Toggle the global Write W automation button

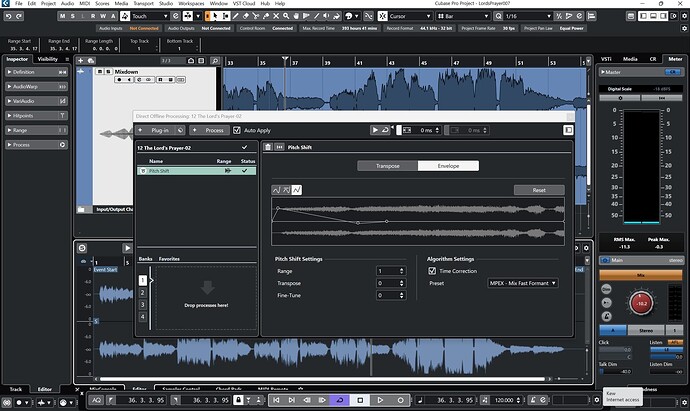103,16
